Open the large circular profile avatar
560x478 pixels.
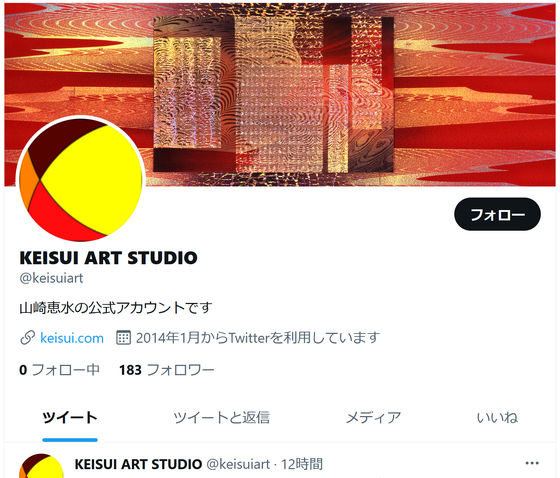[x=81, y=180]
